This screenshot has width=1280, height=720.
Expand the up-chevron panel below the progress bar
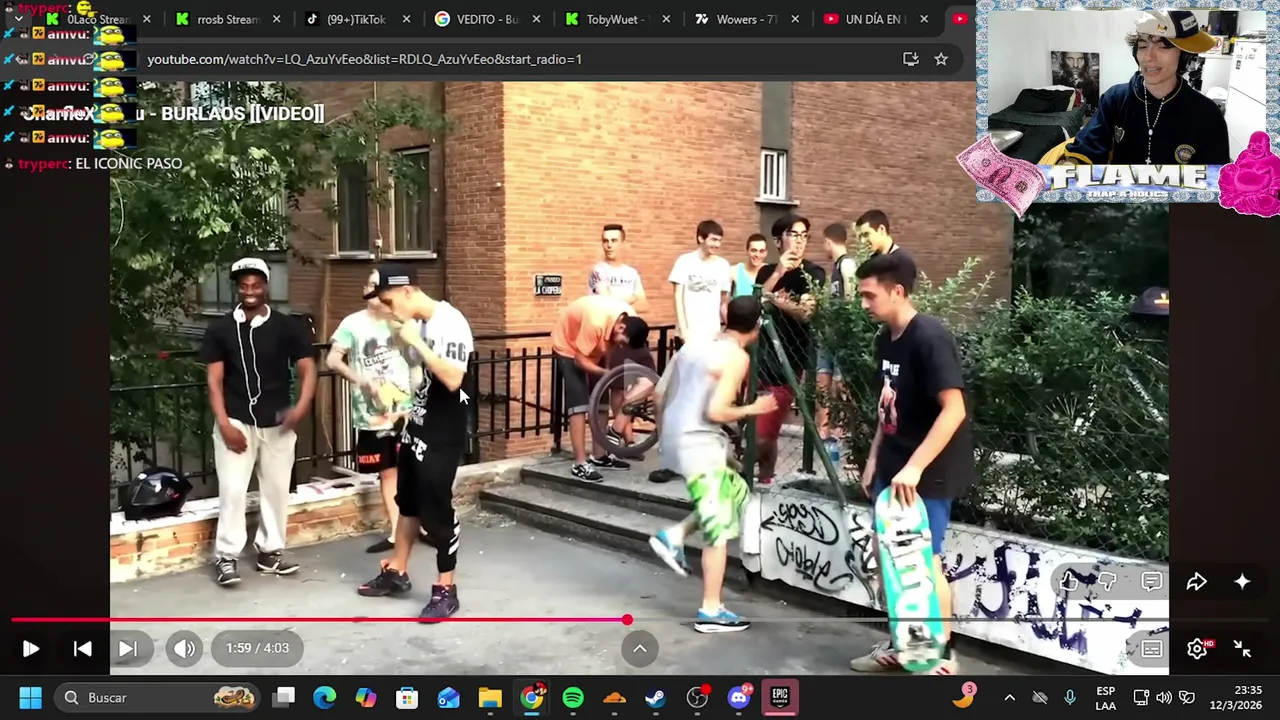point(640,648)
